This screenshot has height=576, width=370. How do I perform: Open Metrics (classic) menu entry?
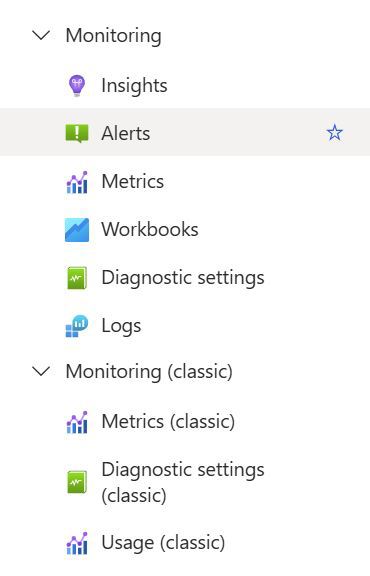click(185, 422)
